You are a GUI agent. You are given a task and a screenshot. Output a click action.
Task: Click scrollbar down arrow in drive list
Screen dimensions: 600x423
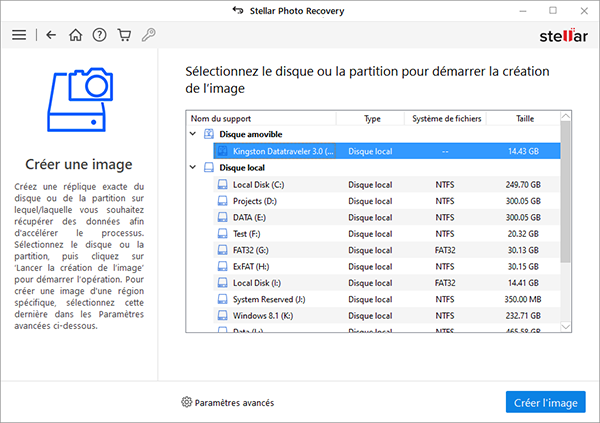pyautogui.click(x=566, y=327)
